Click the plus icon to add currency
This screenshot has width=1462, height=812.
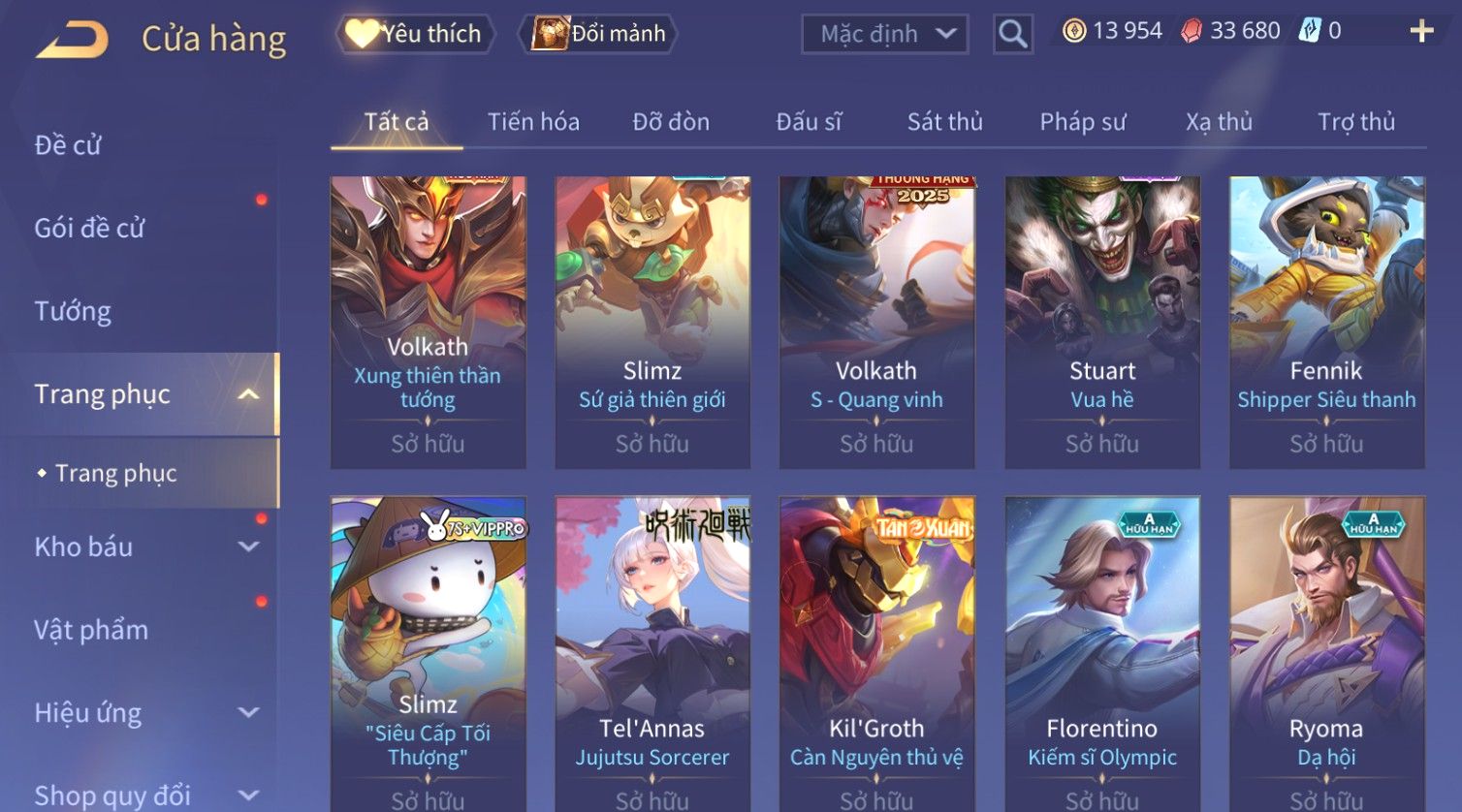(1421, 31)
